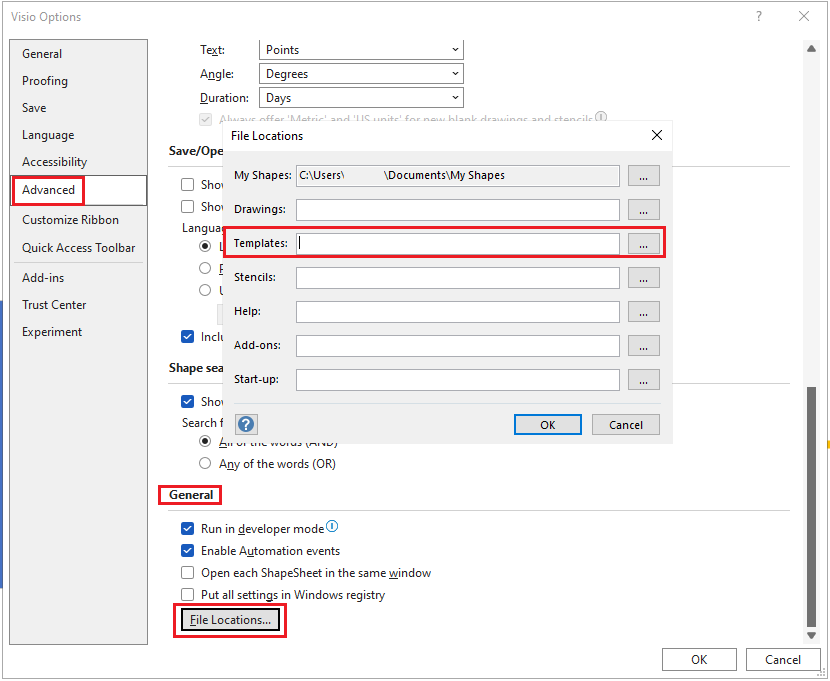Click the options pane vertical scrollbar thumb
This screenshot has width=830, height=681.
coord(811,506)
